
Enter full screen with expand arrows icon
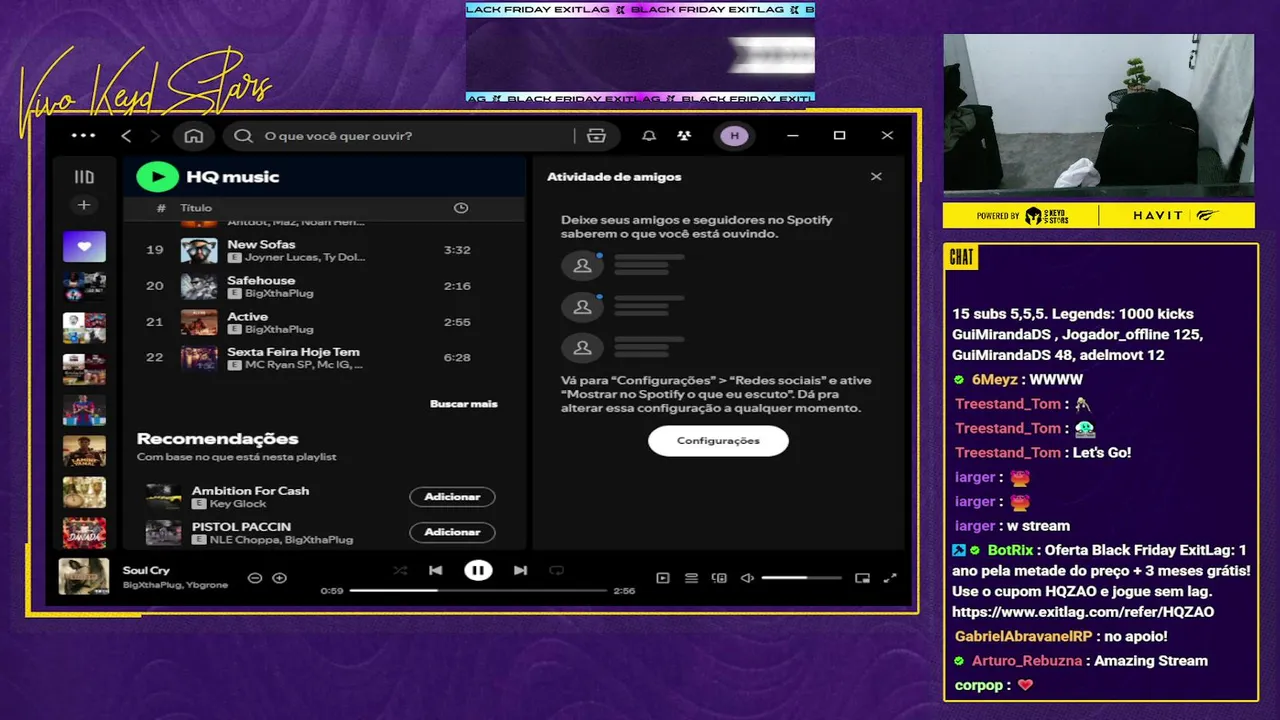[891, 578]
